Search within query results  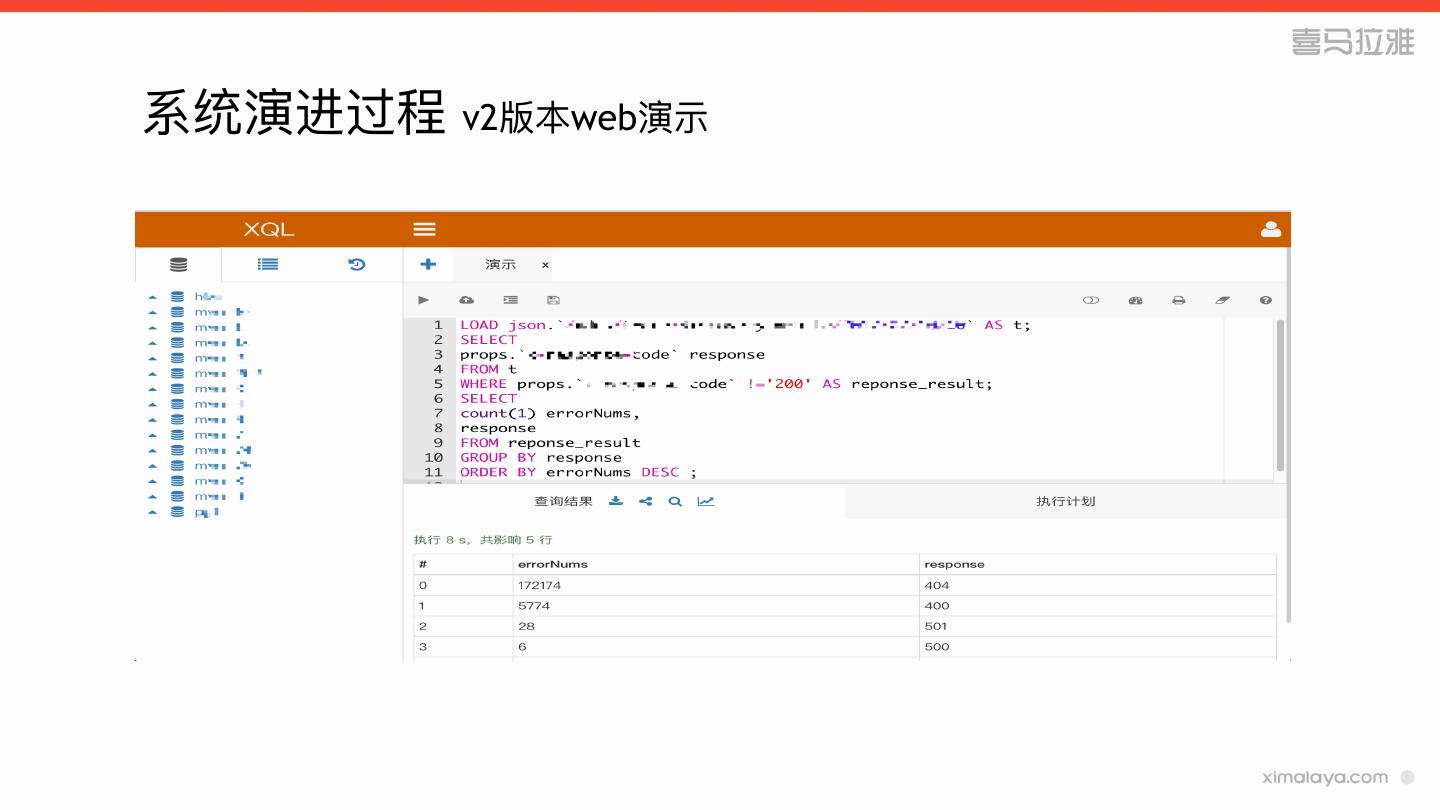click(675, 501)
